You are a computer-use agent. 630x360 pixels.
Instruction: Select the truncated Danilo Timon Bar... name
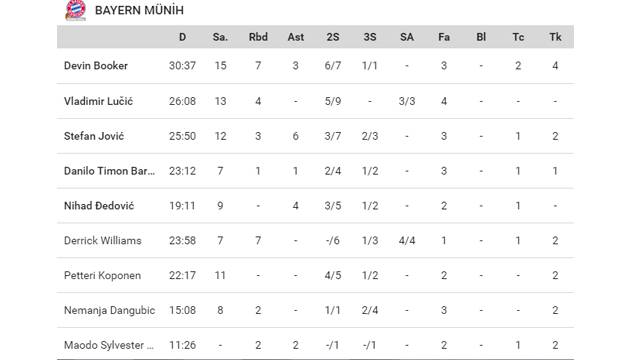click(109, 171)
